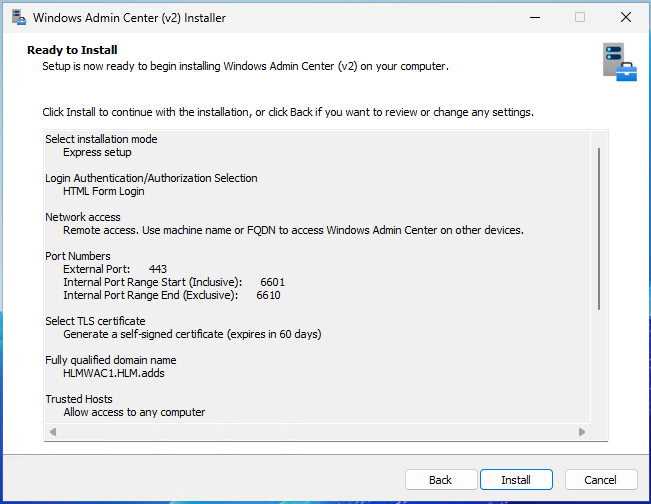The width and height of the screenshot is (651, 504).
Task: Click the vertical scrollbar thumb in summary
Action: coord(600,228)
